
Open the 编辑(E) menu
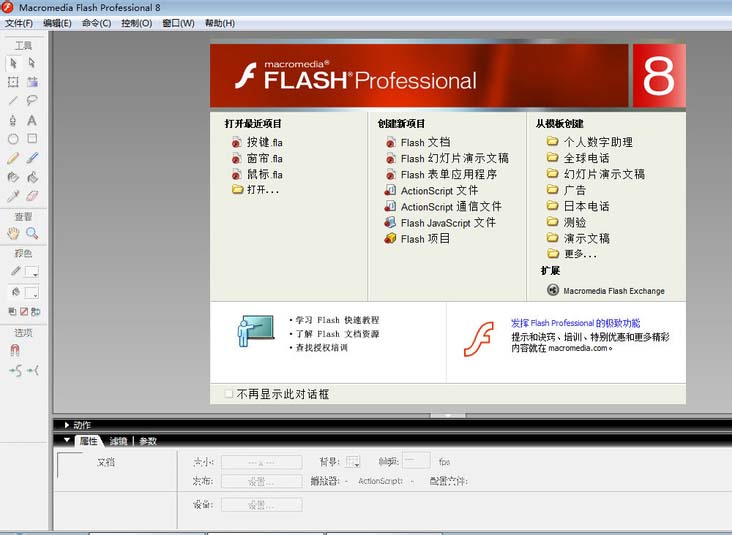tap(57, 23)
